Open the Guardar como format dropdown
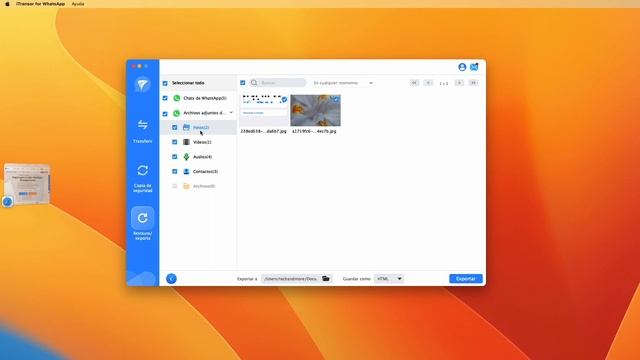Viewport: 640px width, 360px height. click(389, 279)
